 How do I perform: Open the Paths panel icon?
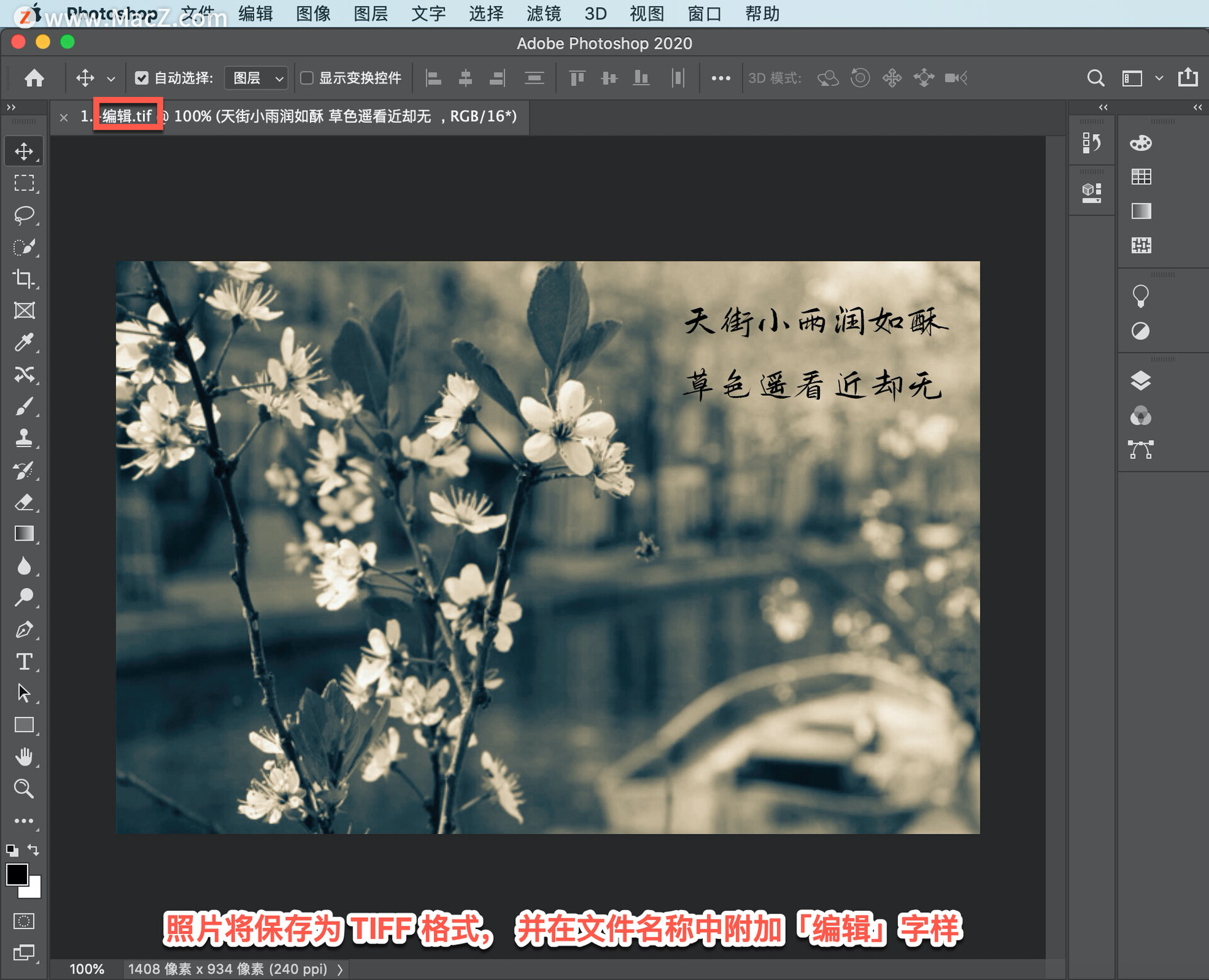pyautogui.click(x=1140, y=449)
